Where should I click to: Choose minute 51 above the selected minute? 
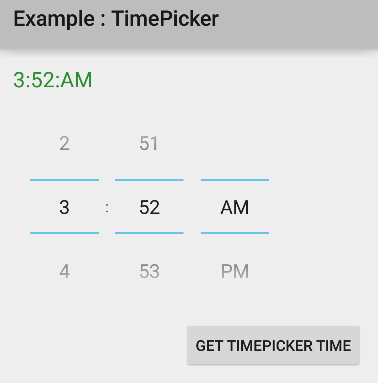[149, 144]
